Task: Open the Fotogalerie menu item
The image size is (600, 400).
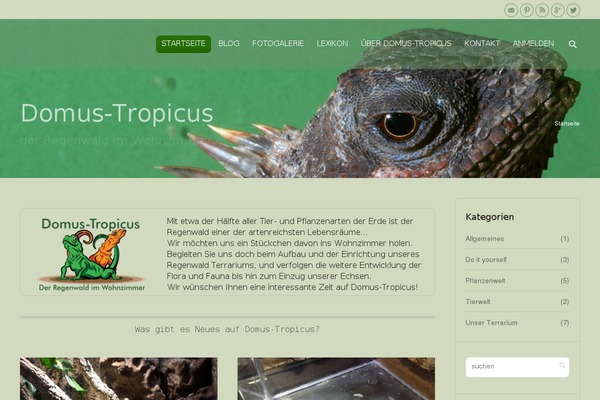Action: pyautogui.click(x=278, y=44)
